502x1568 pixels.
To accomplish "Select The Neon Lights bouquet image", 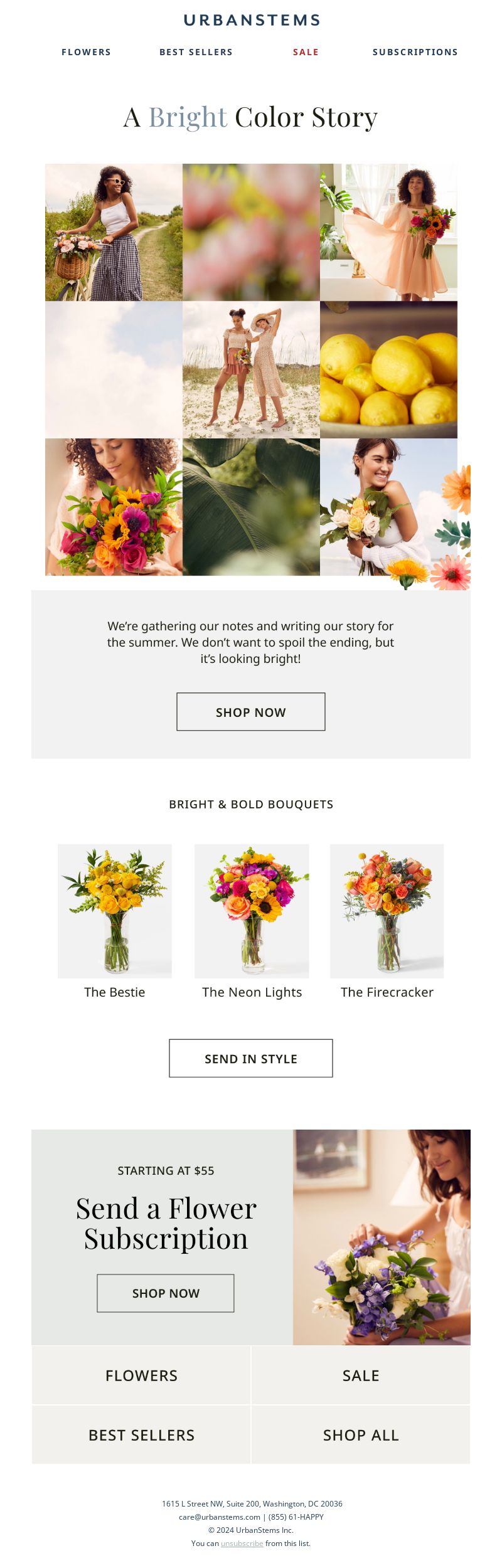I will tap(252, 911).
